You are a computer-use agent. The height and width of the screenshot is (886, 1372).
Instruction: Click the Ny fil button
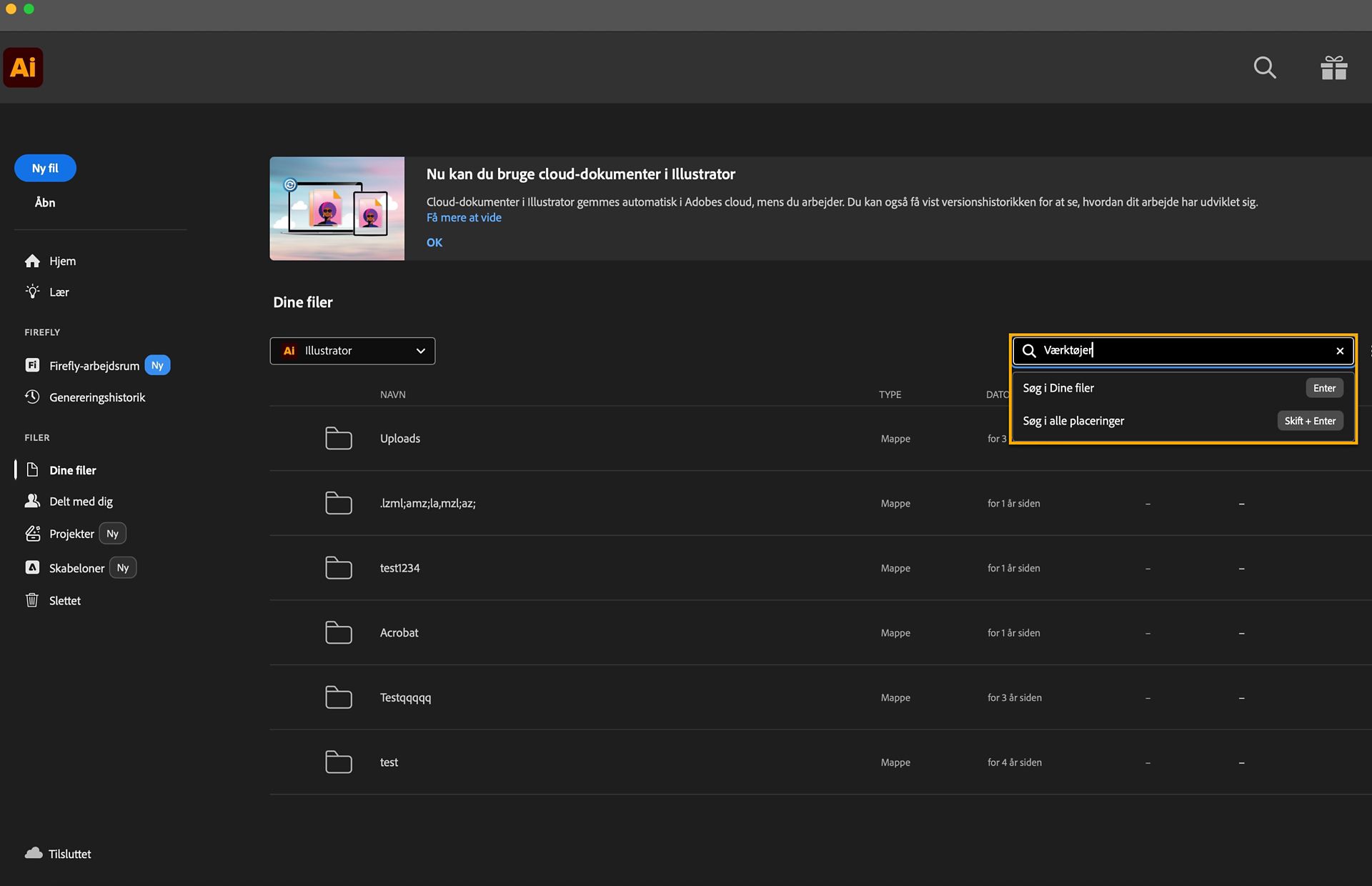click(x=45, y=168)
